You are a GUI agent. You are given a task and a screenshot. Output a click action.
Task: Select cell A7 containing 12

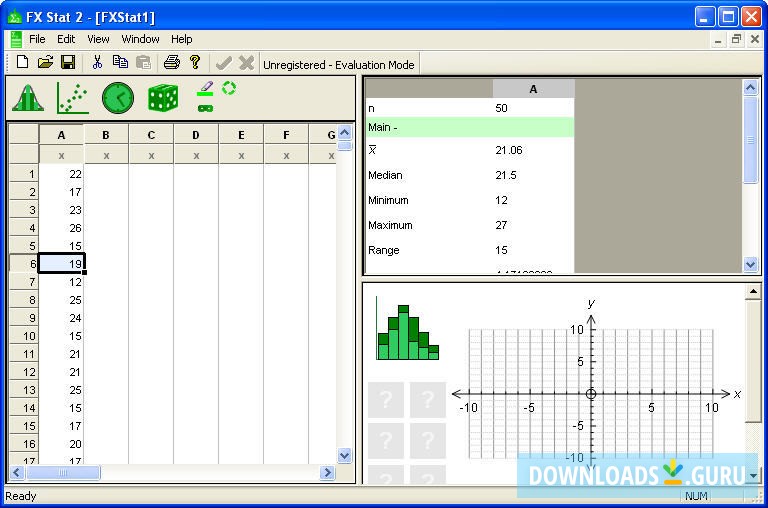pos(61,282)
